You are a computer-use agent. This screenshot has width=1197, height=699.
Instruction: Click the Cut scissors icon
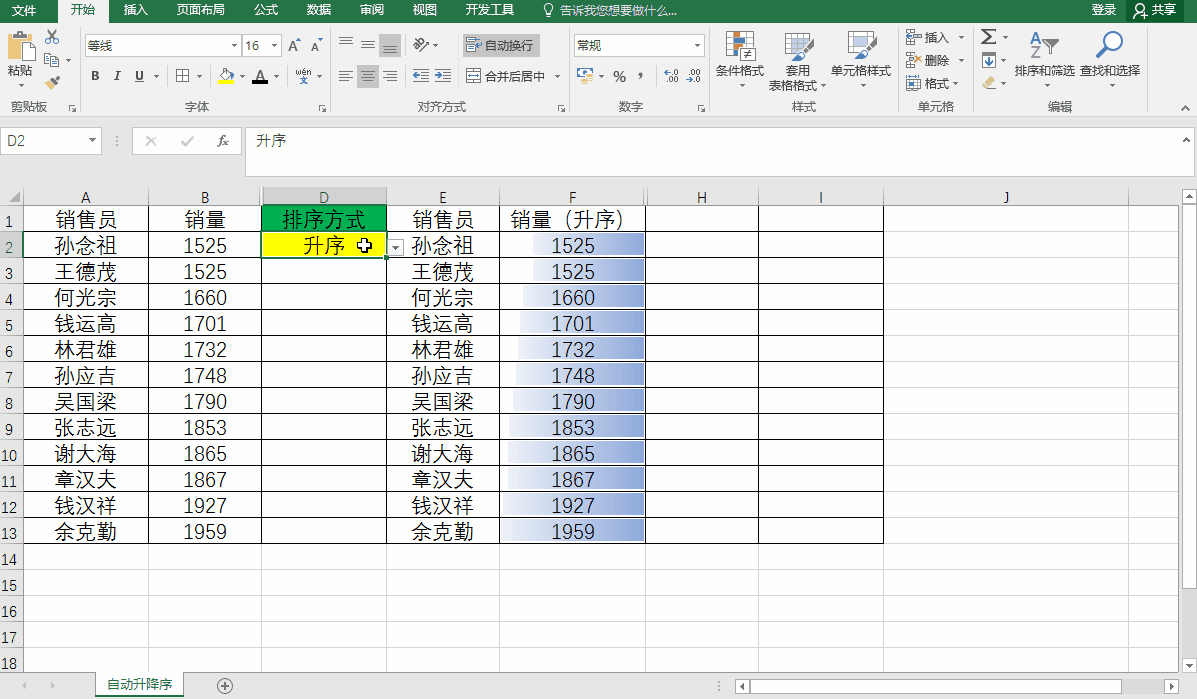click(52, 37)
